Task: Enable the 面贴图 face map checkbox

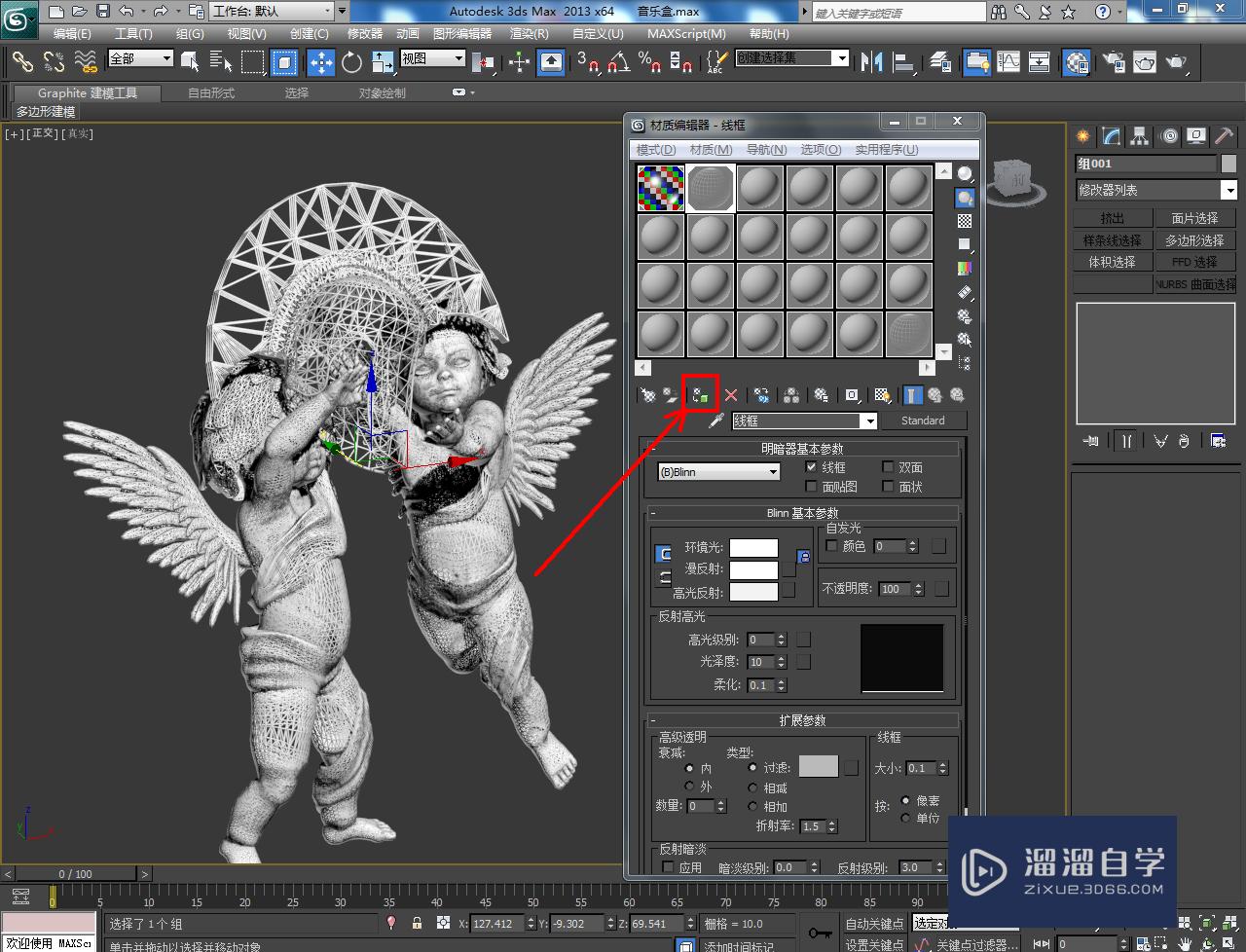Action: (812, 487)
